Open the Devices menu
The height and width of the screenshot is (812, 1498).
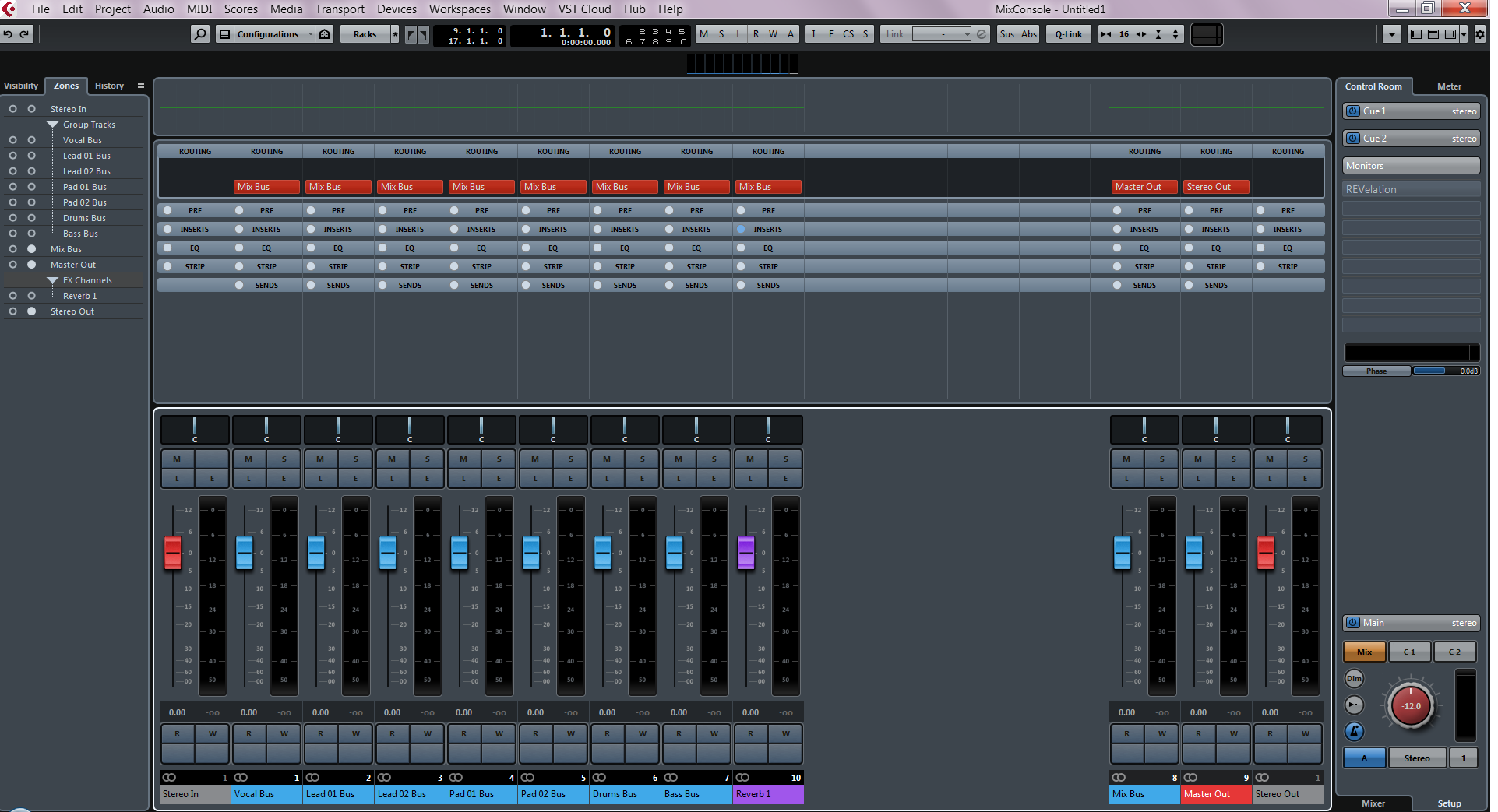point(397,9)
